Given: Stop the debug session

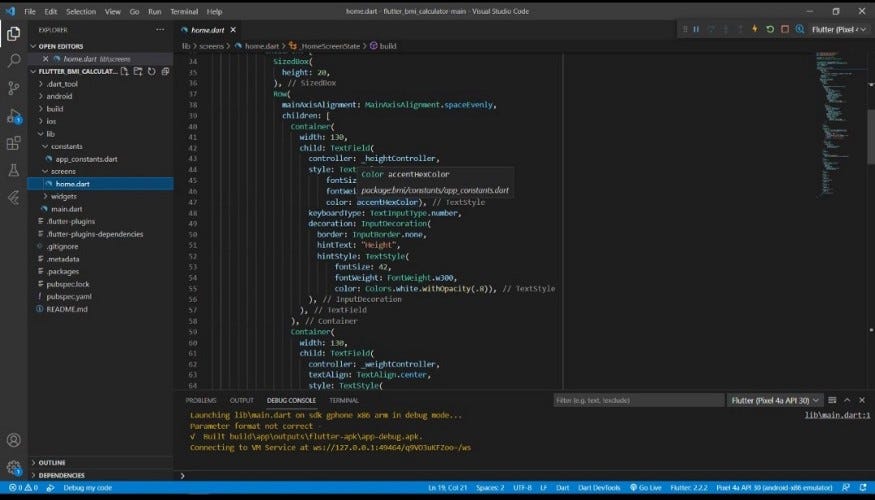Looking at the screenshot, I should 785,30.
